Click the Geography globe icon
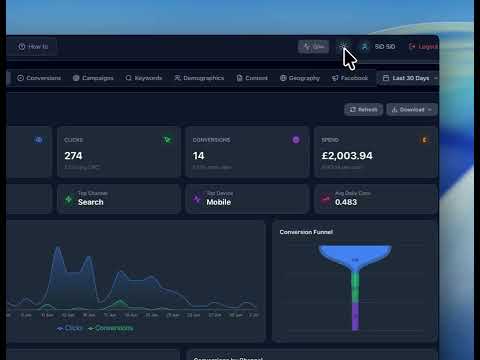480x360 pixels. coord(283,78)
